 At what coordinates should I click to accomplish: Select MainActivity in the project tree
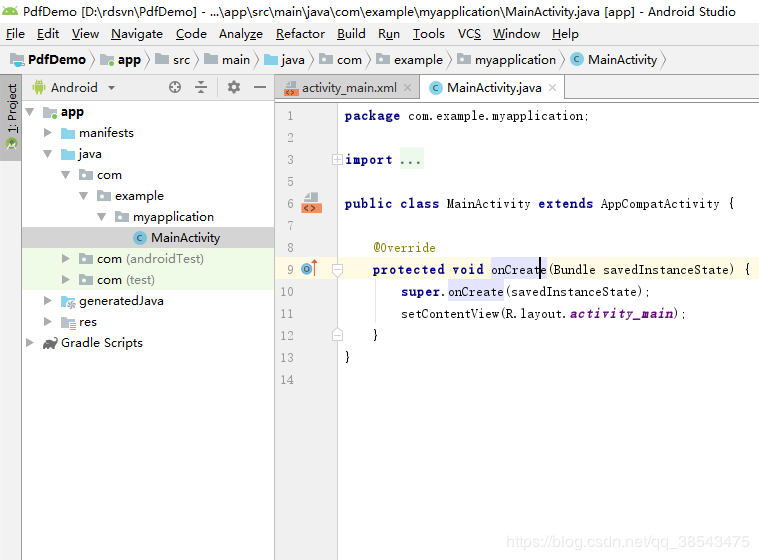coord(148,238)
